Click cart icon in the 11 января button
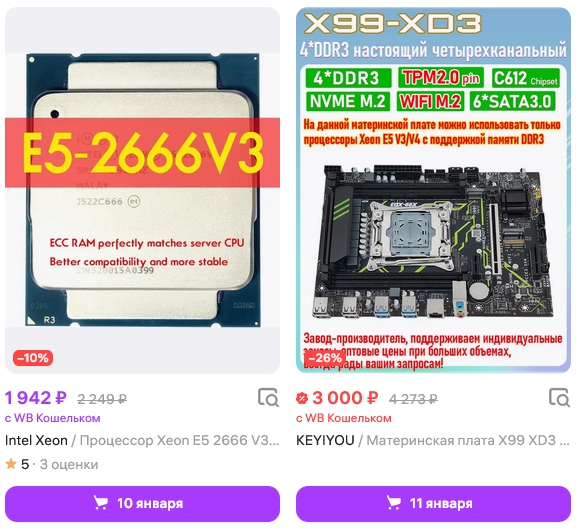 pos(393,503)
